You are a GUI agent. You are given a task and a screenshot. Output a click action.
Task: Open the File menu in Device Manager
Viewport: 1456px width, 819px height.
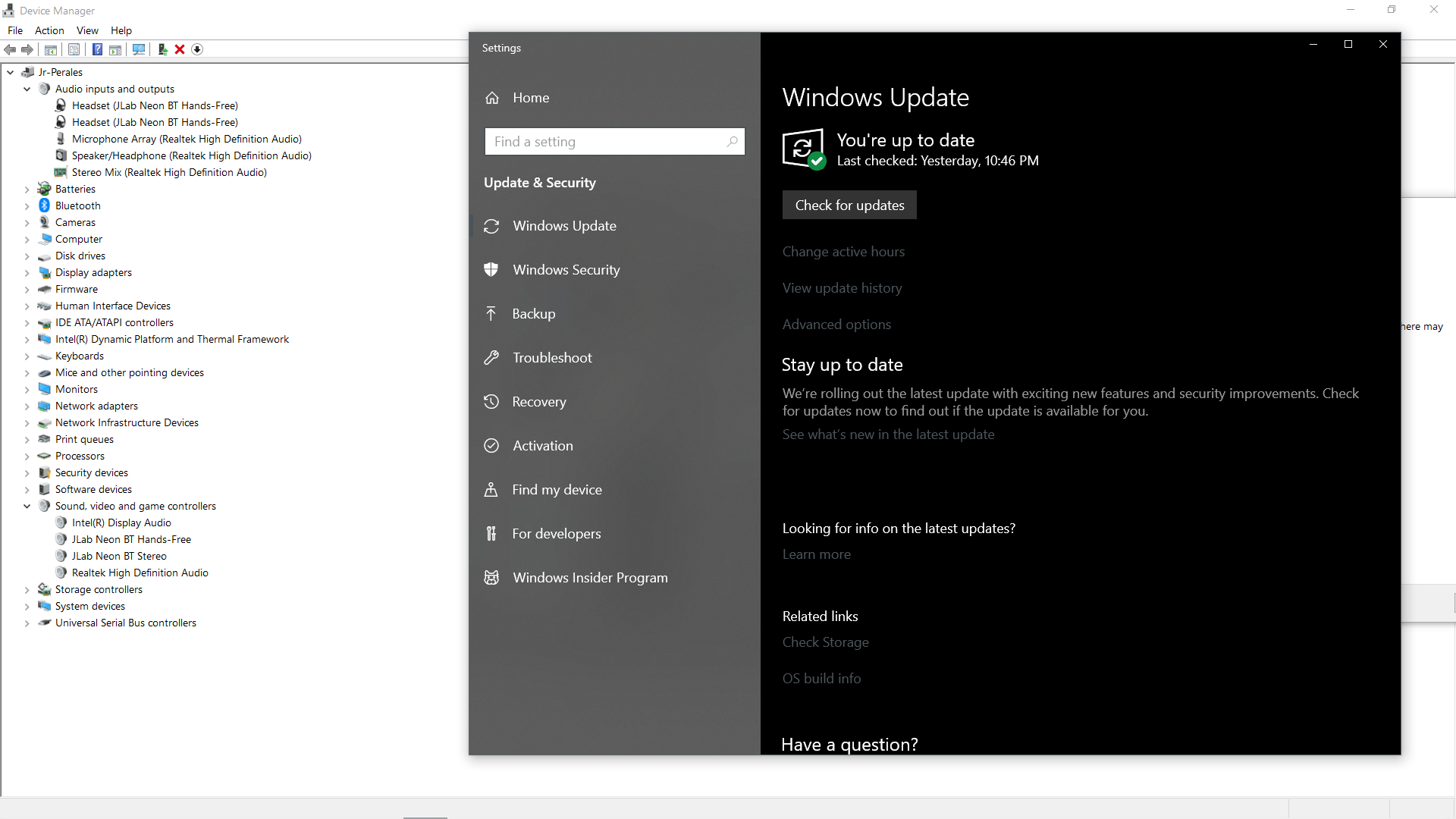tap(15, 30)
